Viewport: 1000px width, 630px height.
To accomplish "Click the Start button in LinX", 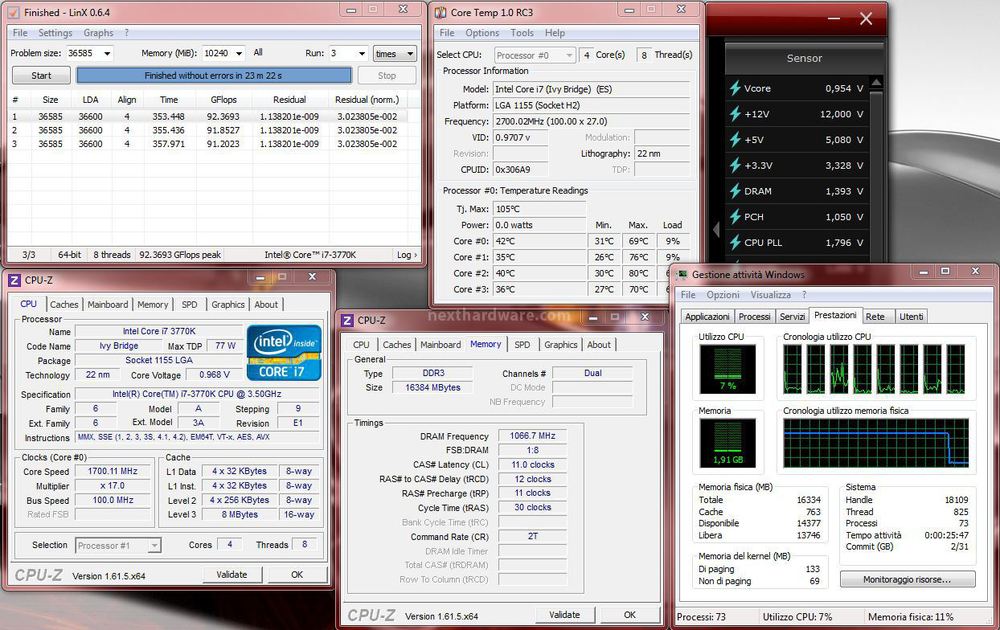I will (x=41, y=75).
